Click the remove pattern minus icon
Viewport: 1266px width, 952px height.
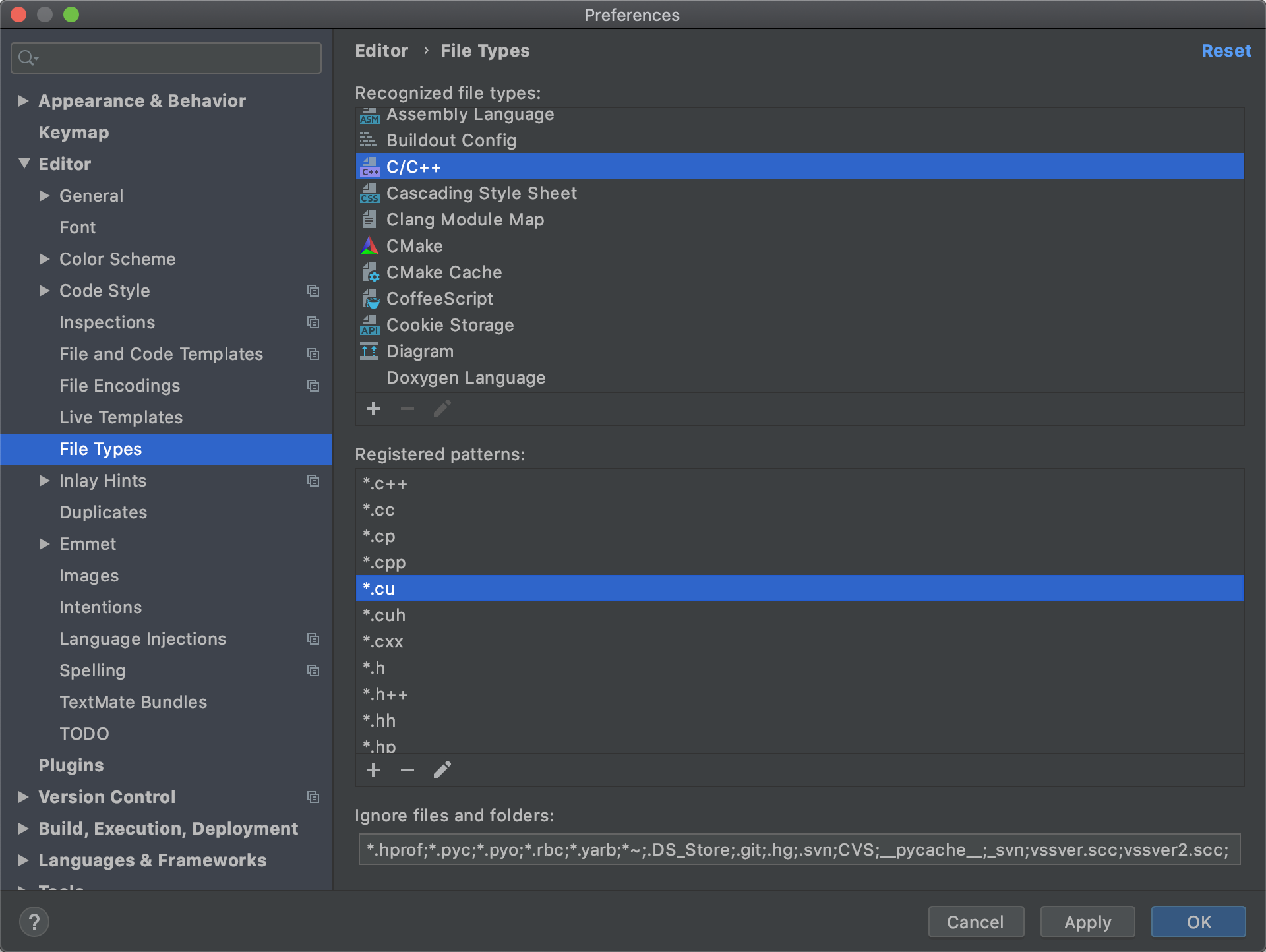(x=407, y=770)
